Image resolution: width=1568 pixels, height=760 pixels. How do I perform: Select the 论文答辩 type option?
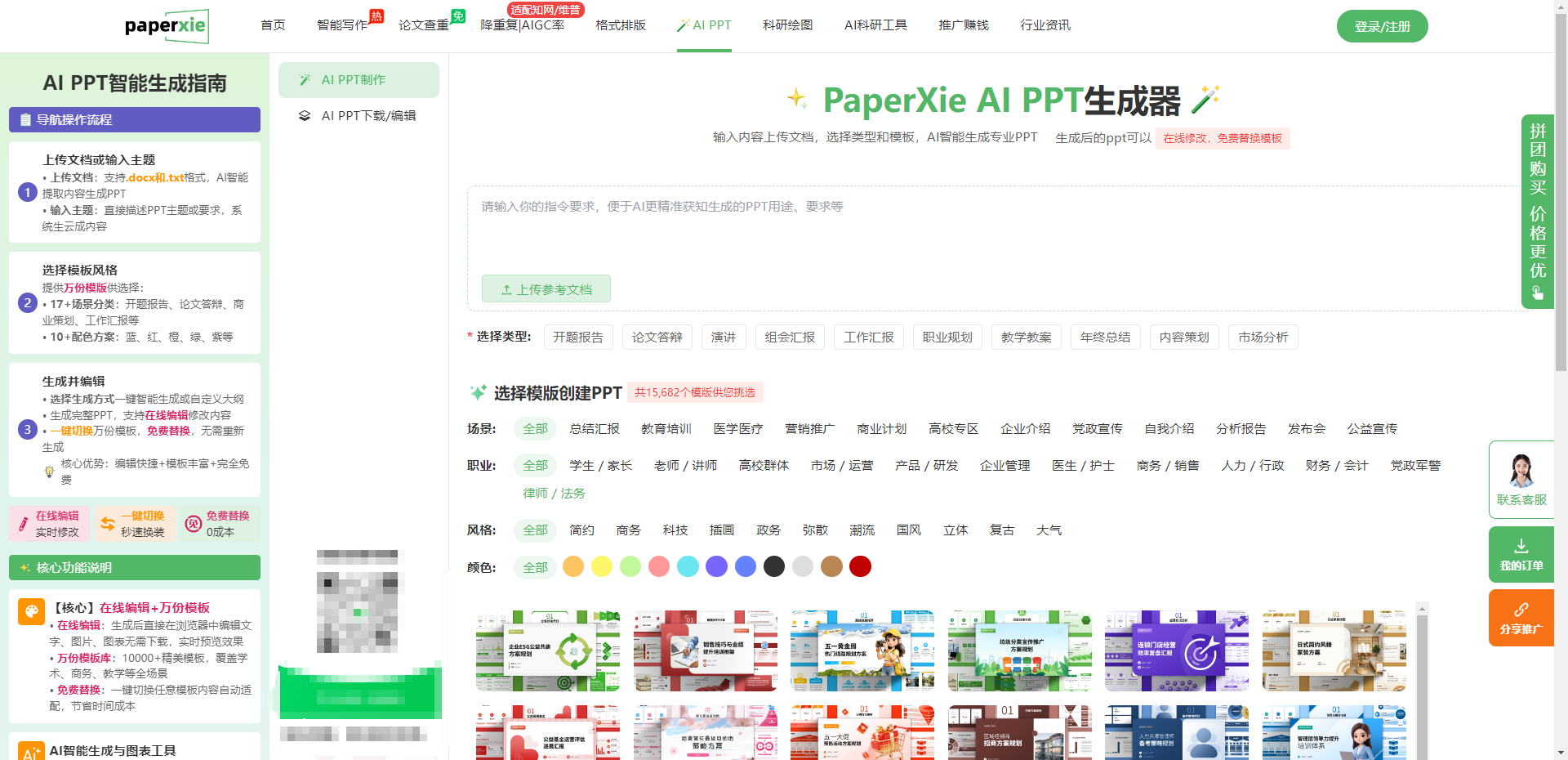pos(657,338)
